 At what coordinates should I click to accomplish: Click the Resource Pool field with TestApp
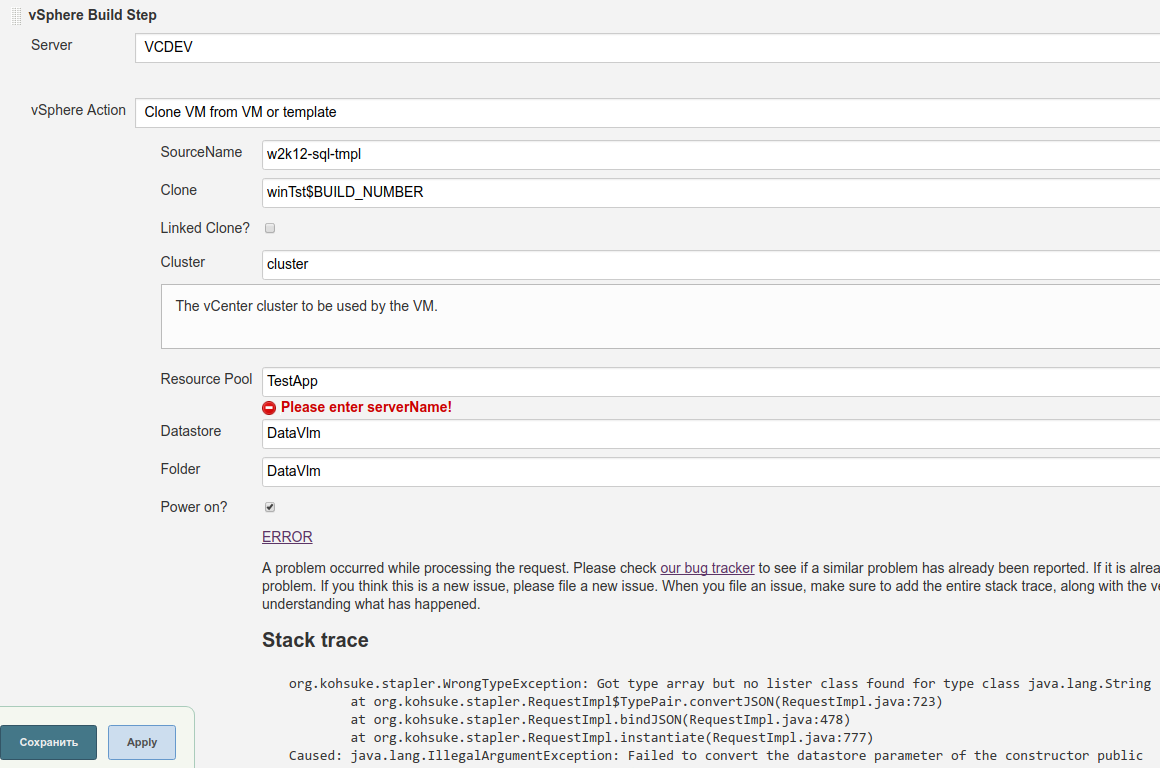pyautogui.click(x=710, y=382)
